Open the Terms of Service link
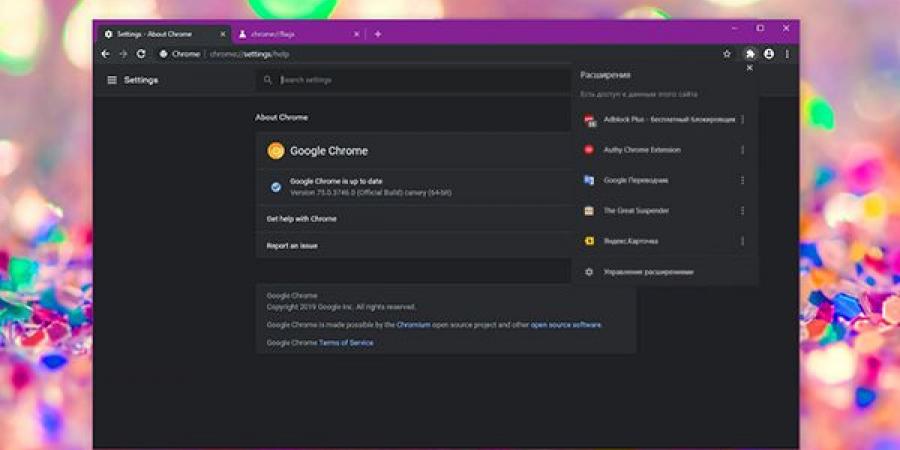 tap(346, 342)
